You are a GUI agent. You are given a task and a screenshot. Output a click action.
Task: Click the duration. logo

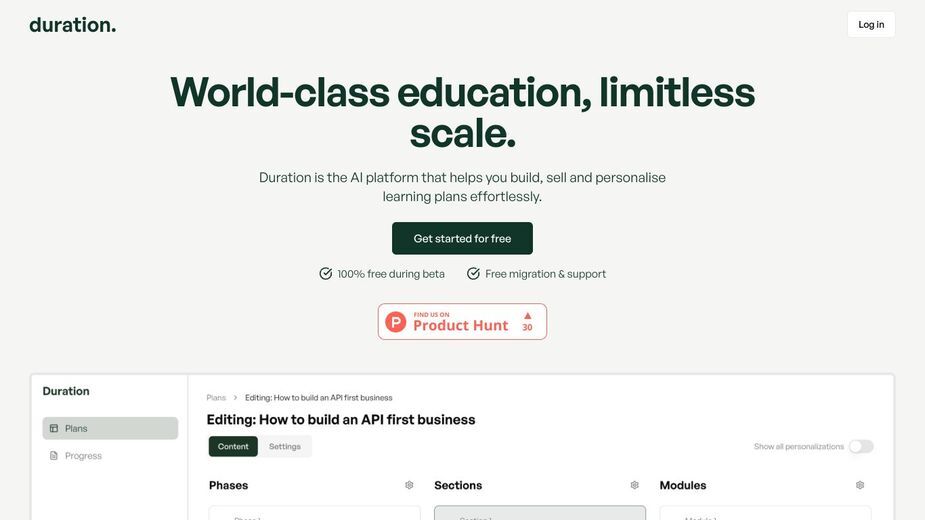point(73,25)
